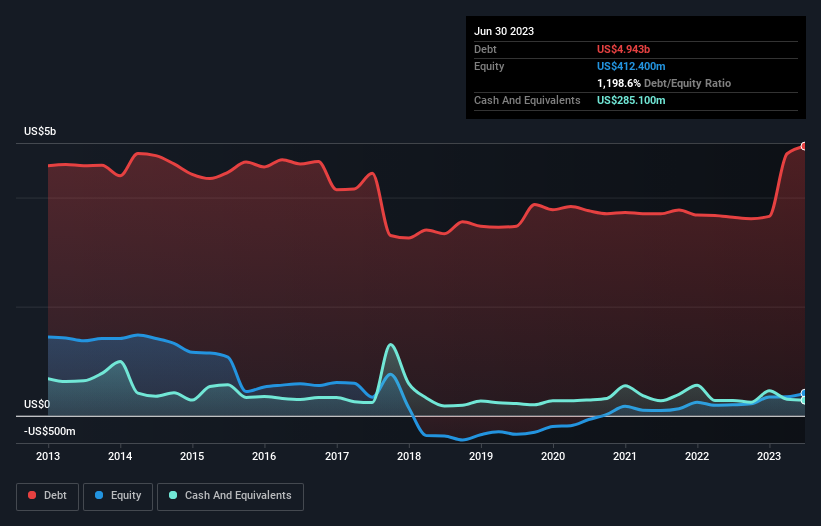The width and height of the screenshot is (821, 526).
Task: Select the 2019 x-axis label
Action: (x=481, y=456)
